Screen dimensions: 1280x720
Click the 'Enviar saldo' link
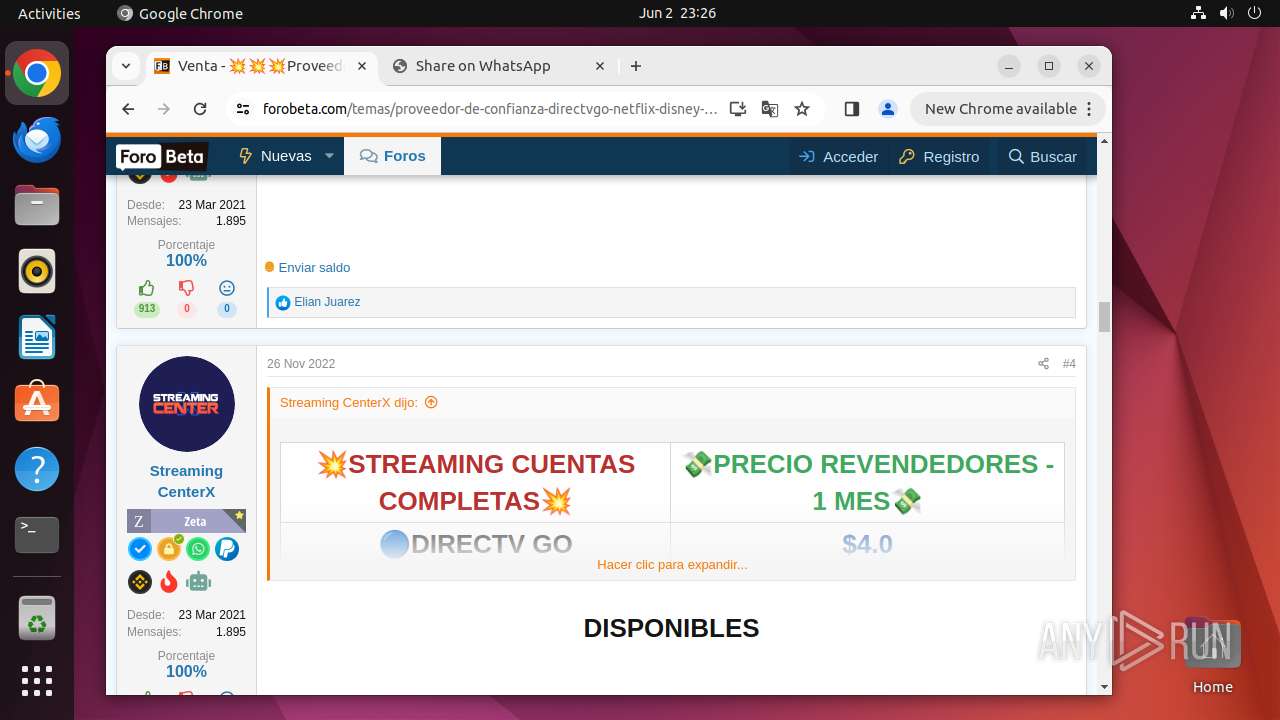[x=314, y=267]
